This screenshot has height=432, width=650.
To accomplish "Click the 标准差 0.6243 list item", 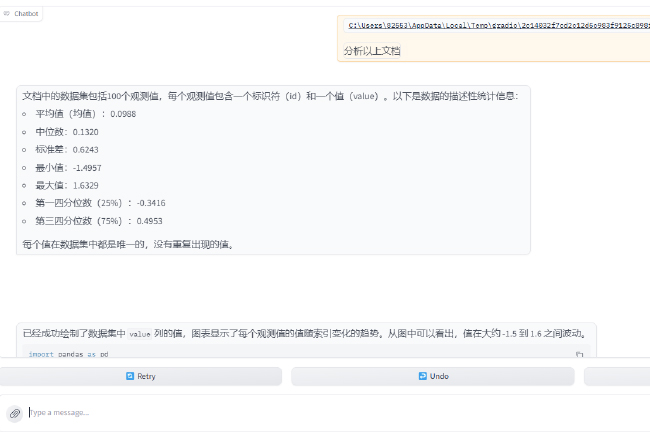I will tap(67, 150).
